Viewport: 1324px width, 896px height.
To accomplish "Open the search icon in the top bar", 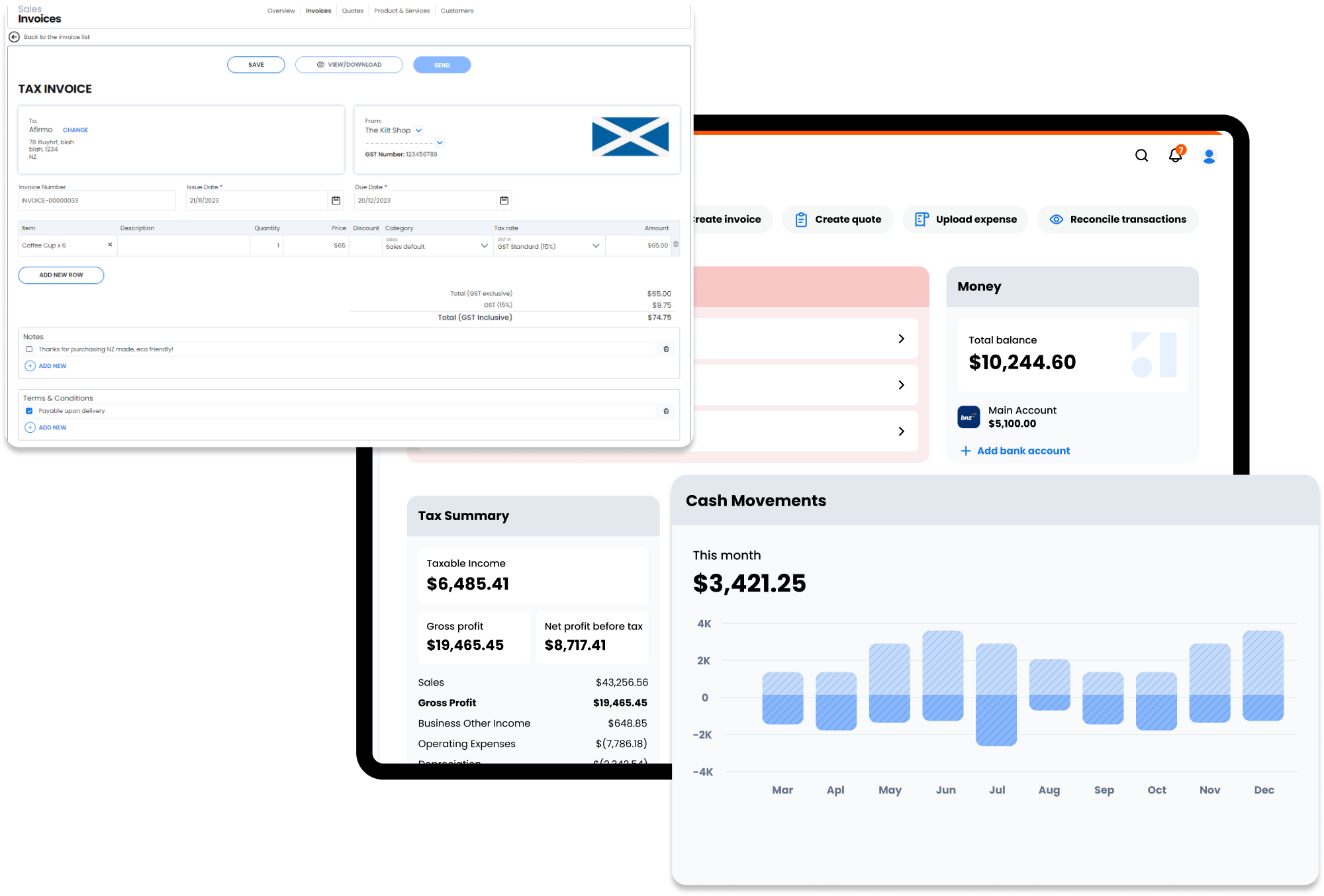I will pos(1141,156).
